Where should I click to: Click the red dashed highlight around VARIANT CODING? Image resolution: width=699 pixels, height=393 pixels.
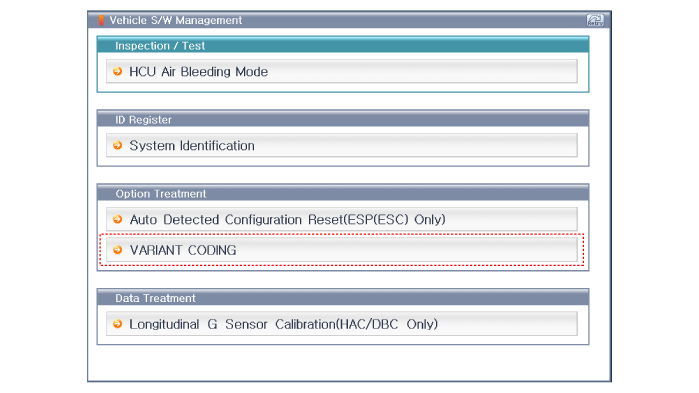(x=341, y=234)
